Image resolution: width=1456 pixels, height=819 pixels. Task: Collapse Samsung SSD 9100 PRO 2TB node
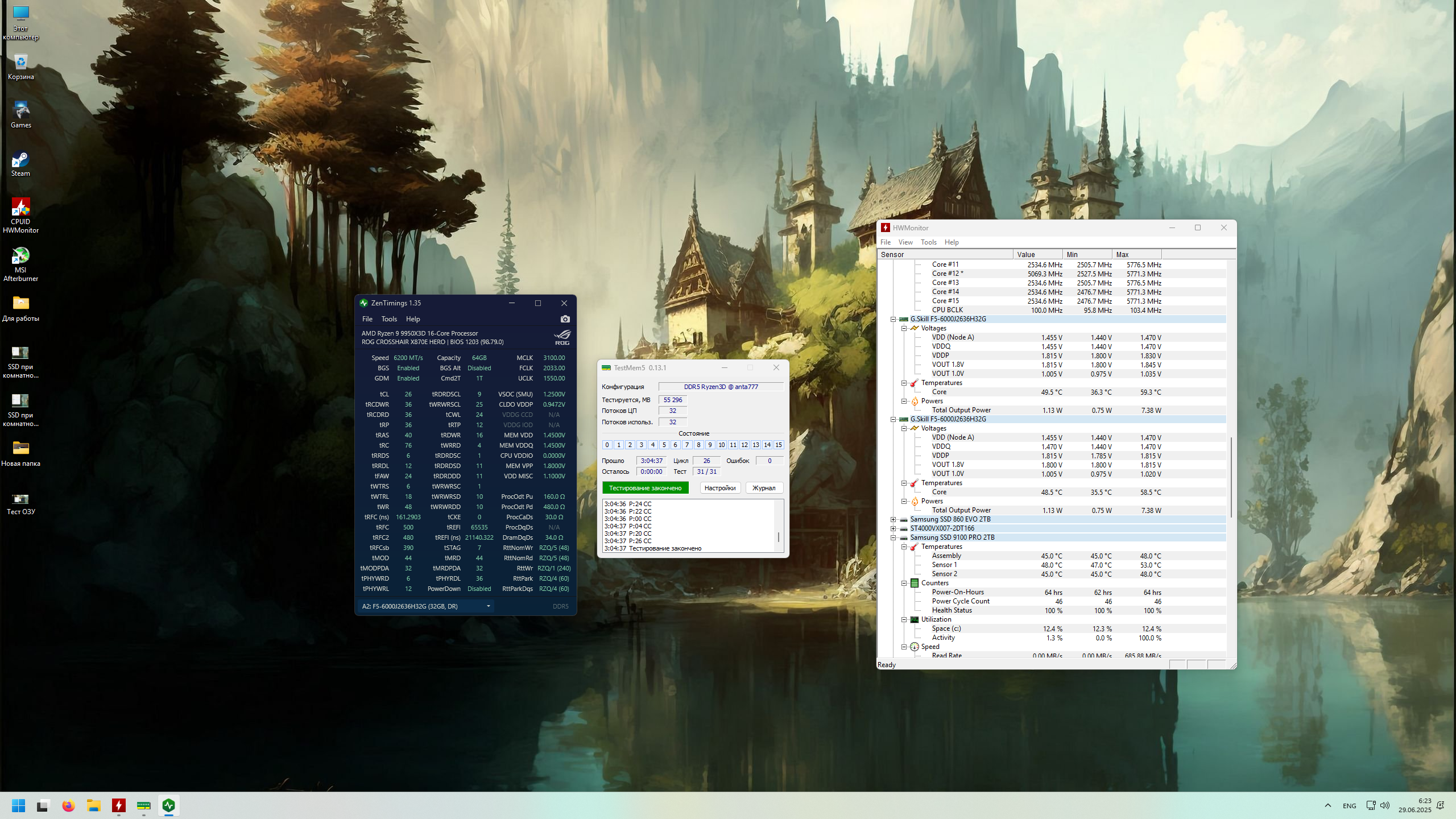(894, 537)
